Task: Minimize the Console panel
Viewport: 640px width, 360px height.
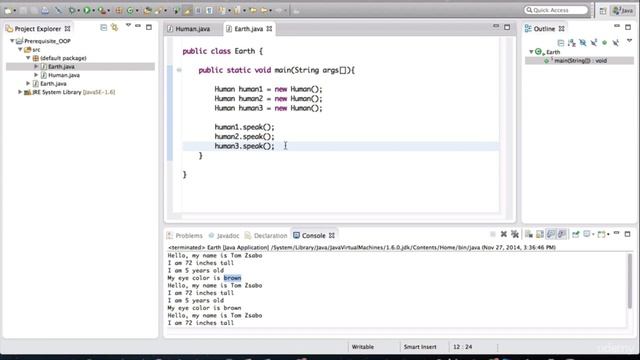Action: [617, 233]
